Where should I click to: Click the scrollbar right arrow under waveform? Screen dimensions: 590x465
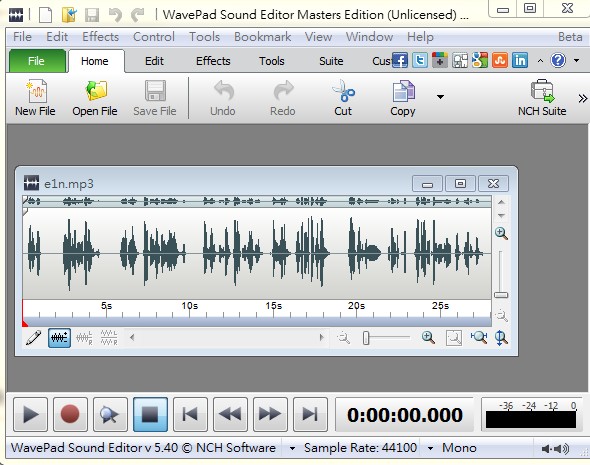click(x=321, y=337)
